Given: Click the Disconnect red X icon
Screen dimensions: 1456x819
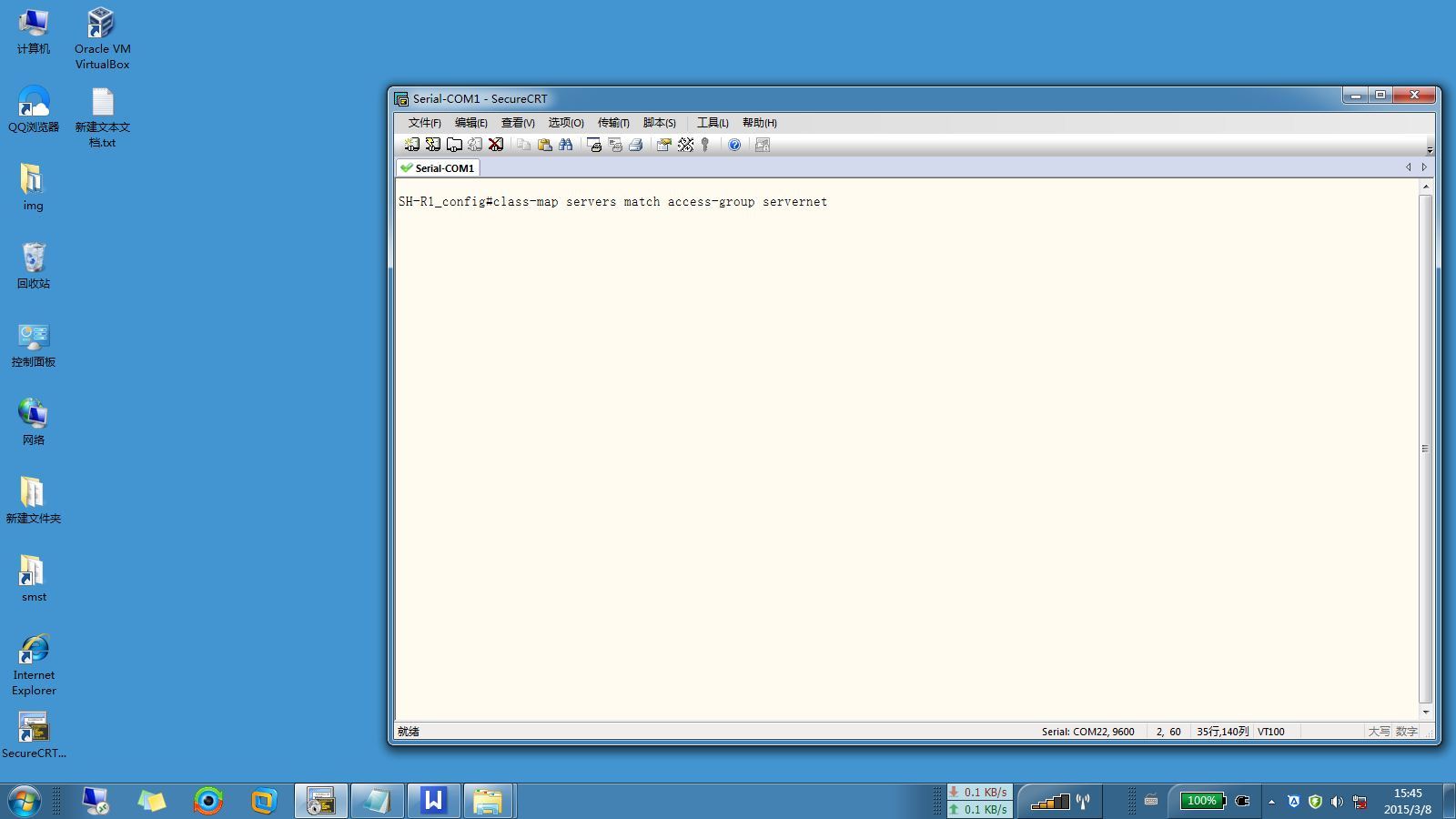Looking at the screenshot, I should tap(496, 145).
